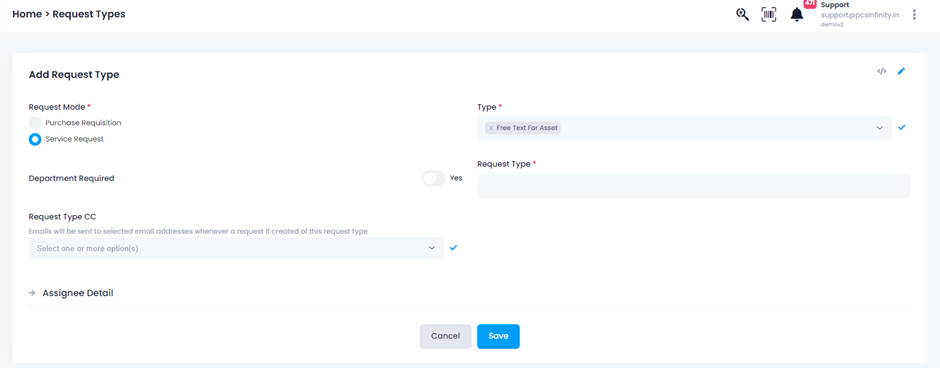Image resolution: width=940 pixels, height=368 pixels.
Task: Click checkmark beside Request Type CC
Action: (453, 248)
